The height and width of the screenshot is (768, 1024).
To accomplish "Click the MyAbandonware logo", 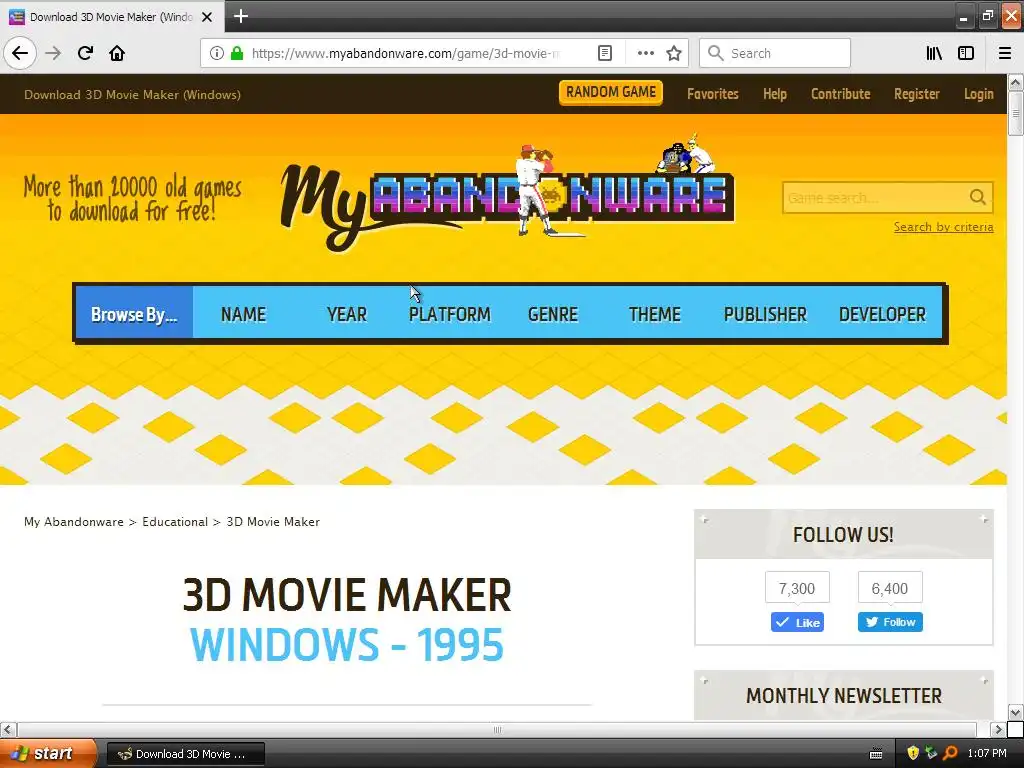I will coord(507,193).
